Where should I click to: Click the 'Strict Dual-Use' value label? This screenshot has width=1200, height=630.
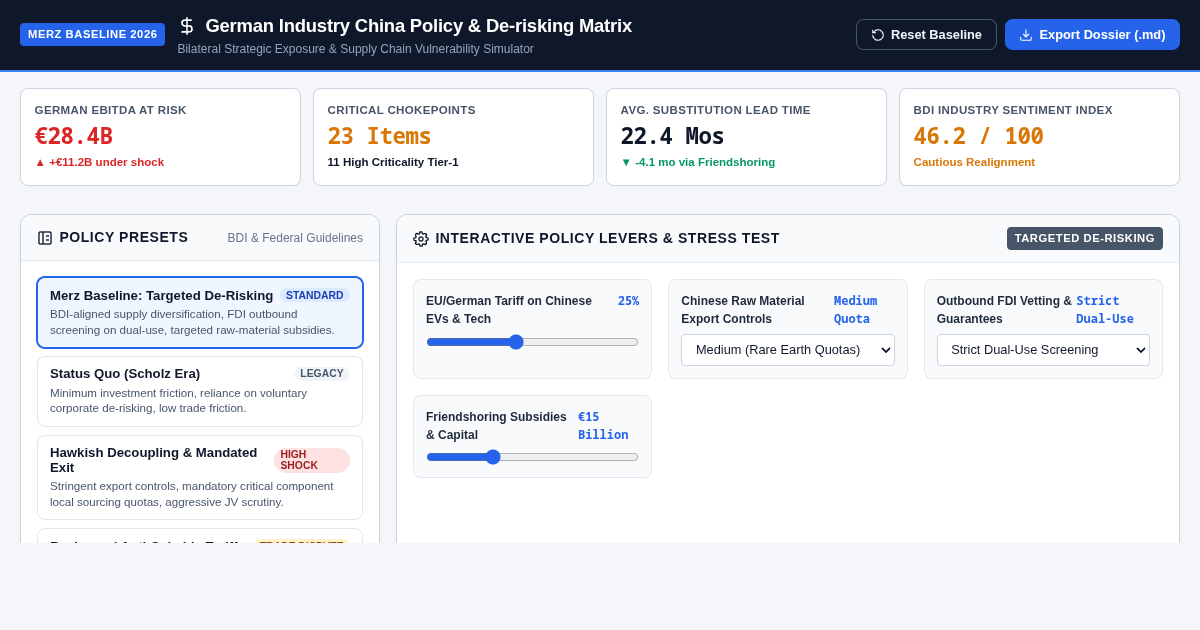1105,310
